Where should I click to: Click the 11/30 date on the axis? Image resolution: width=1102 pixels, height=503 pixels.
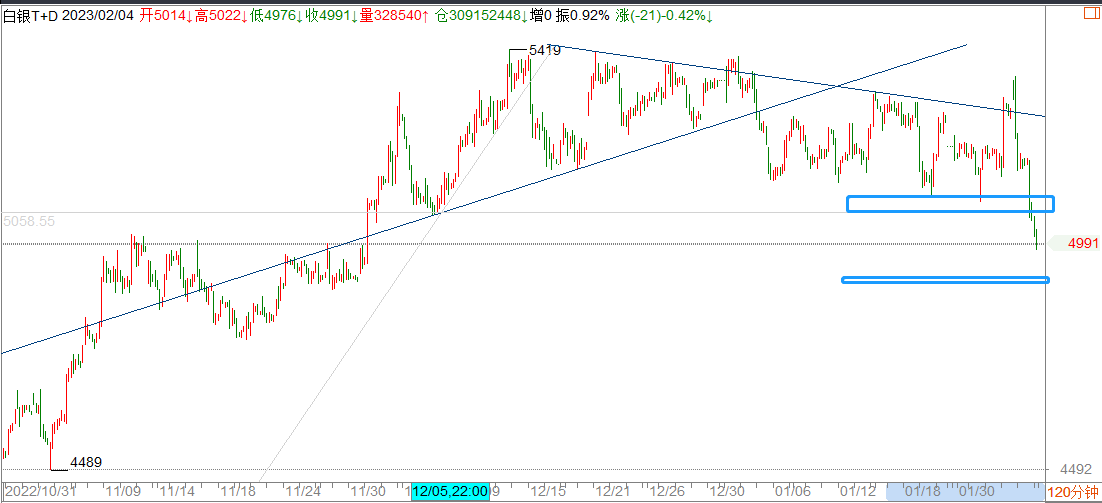tap(368, 490)
